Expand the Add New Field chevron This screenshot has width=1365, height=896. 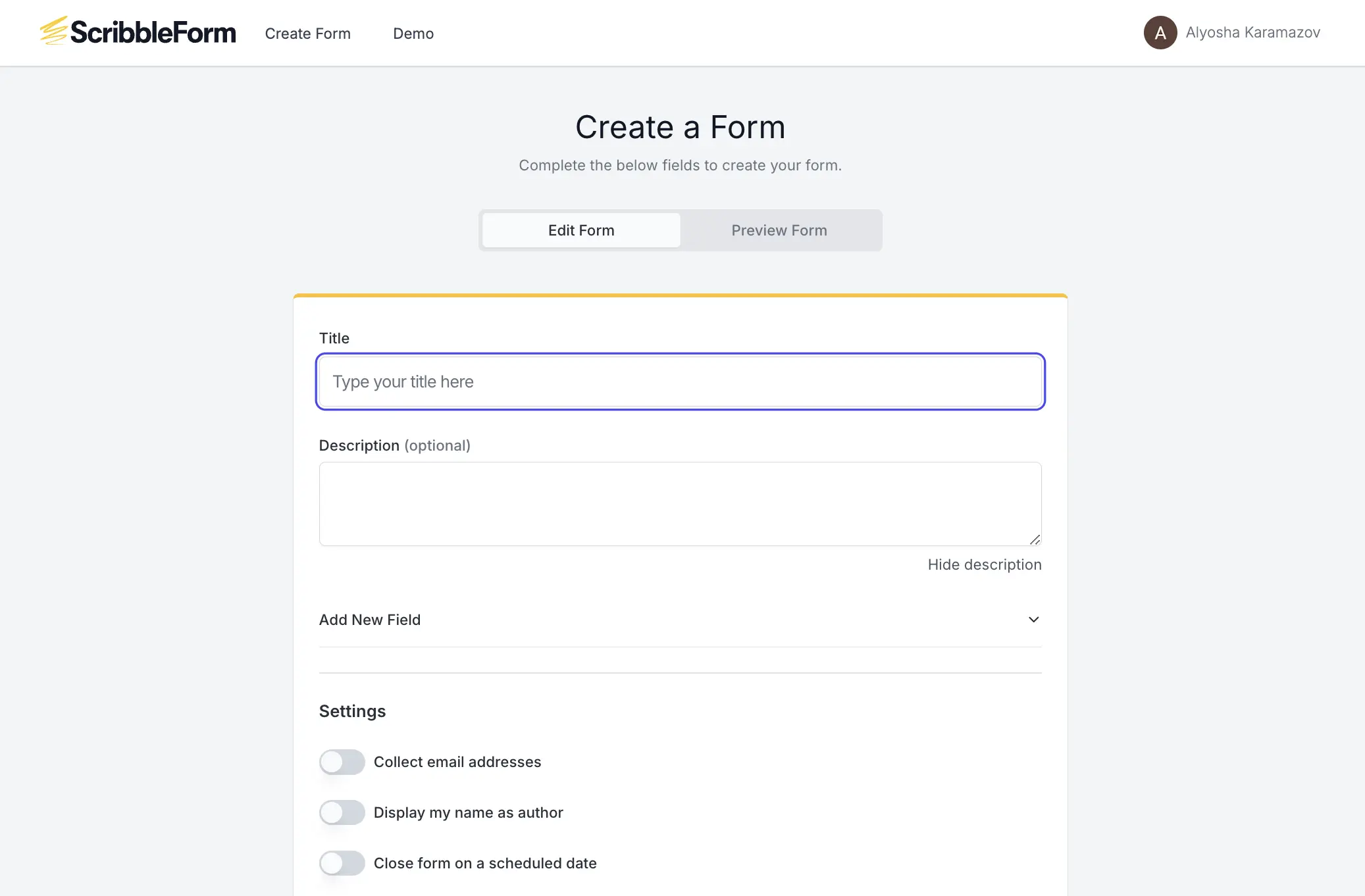tap(1033, 619)
